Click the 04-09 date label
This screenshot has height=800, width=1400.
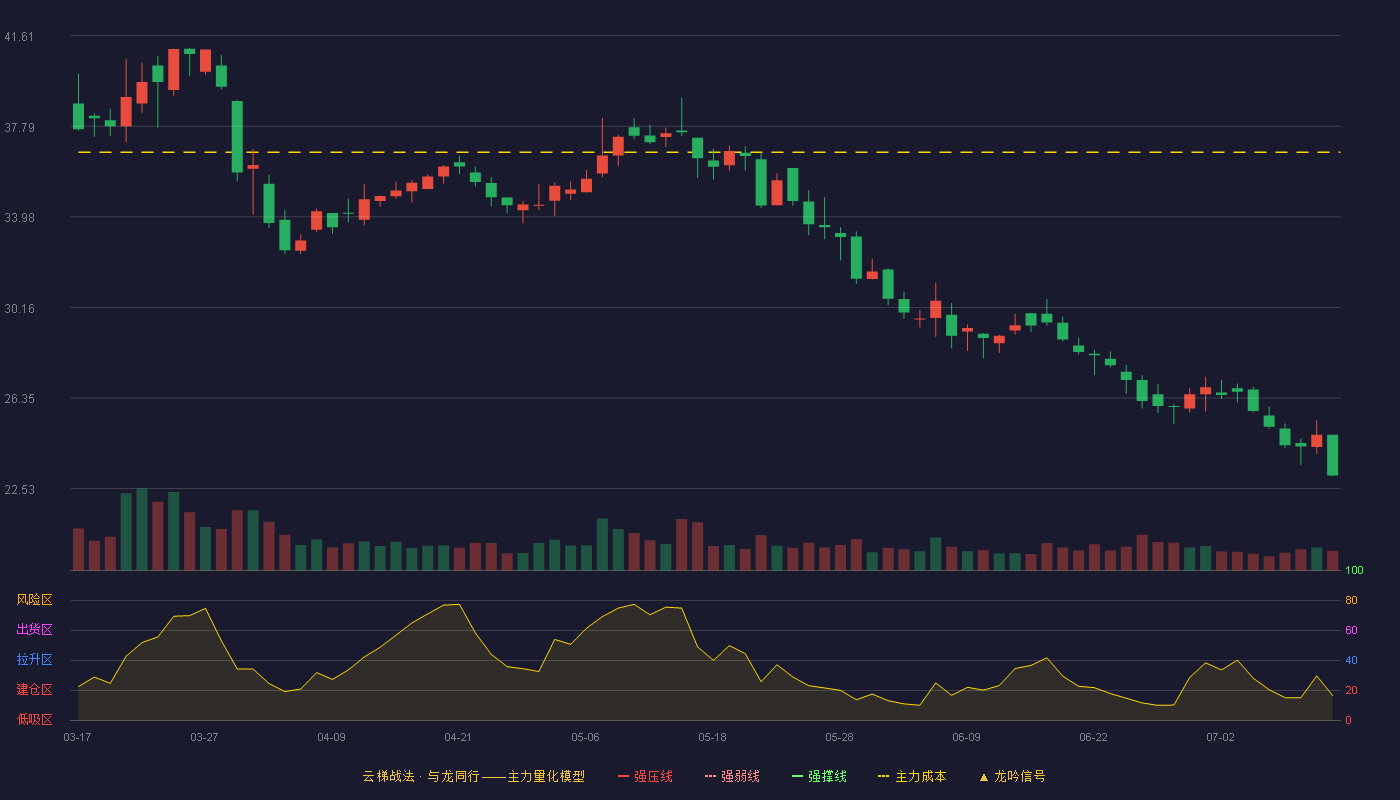tap(331, 737)
